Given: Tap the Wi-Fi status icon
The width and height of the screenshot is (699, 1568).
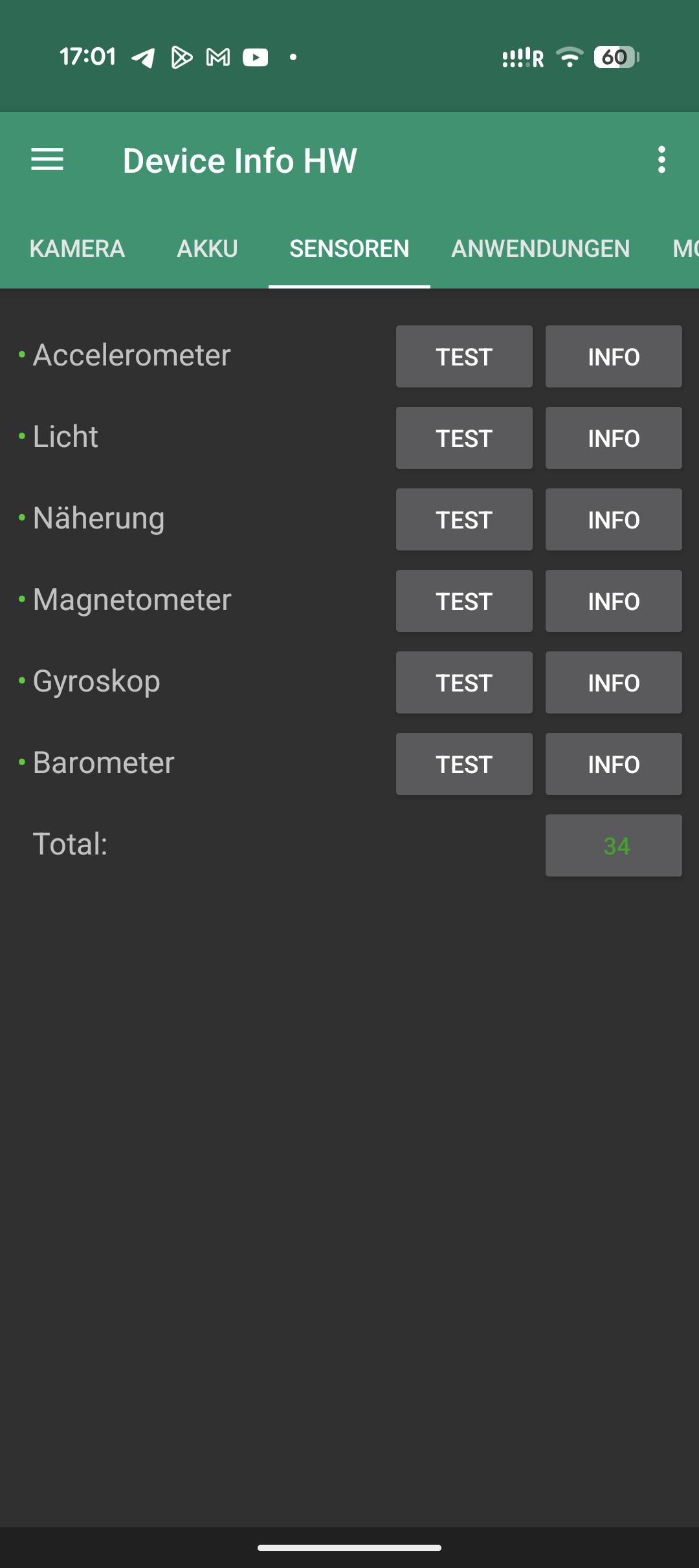Looking at the screenshot, I should [x=570, y=58].
